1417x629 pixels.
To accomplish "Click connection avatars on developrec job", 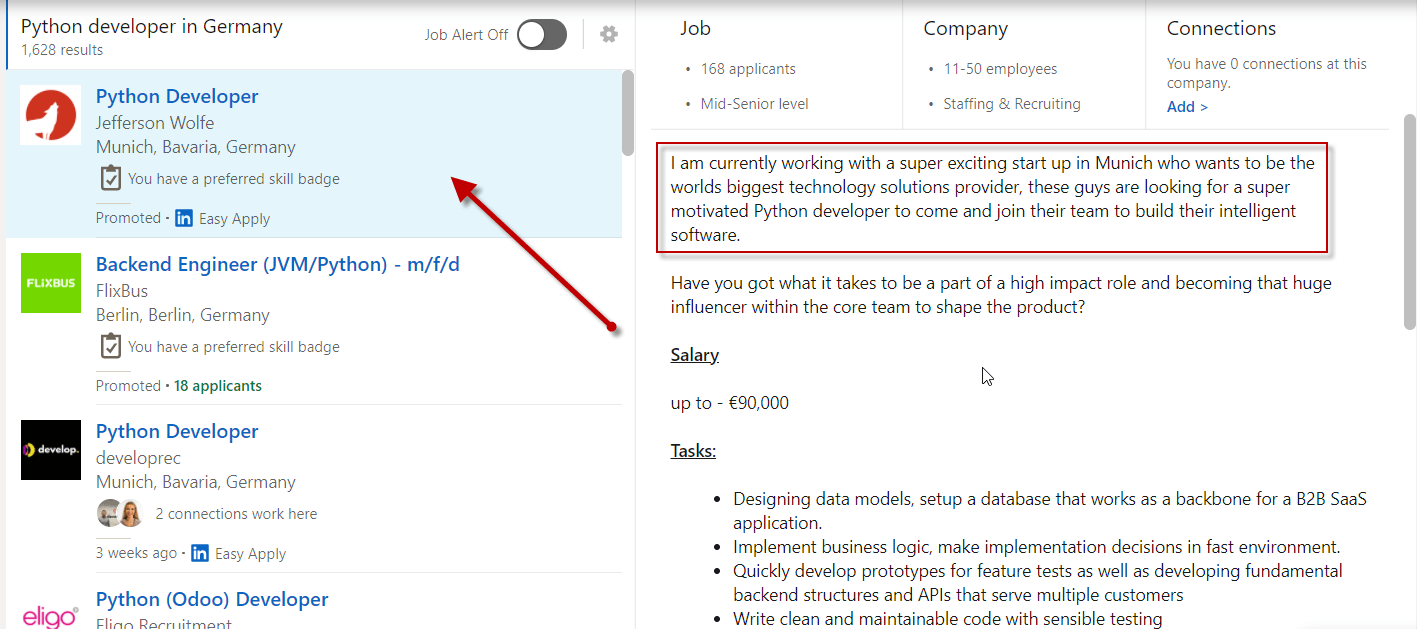I will (120, 513).
